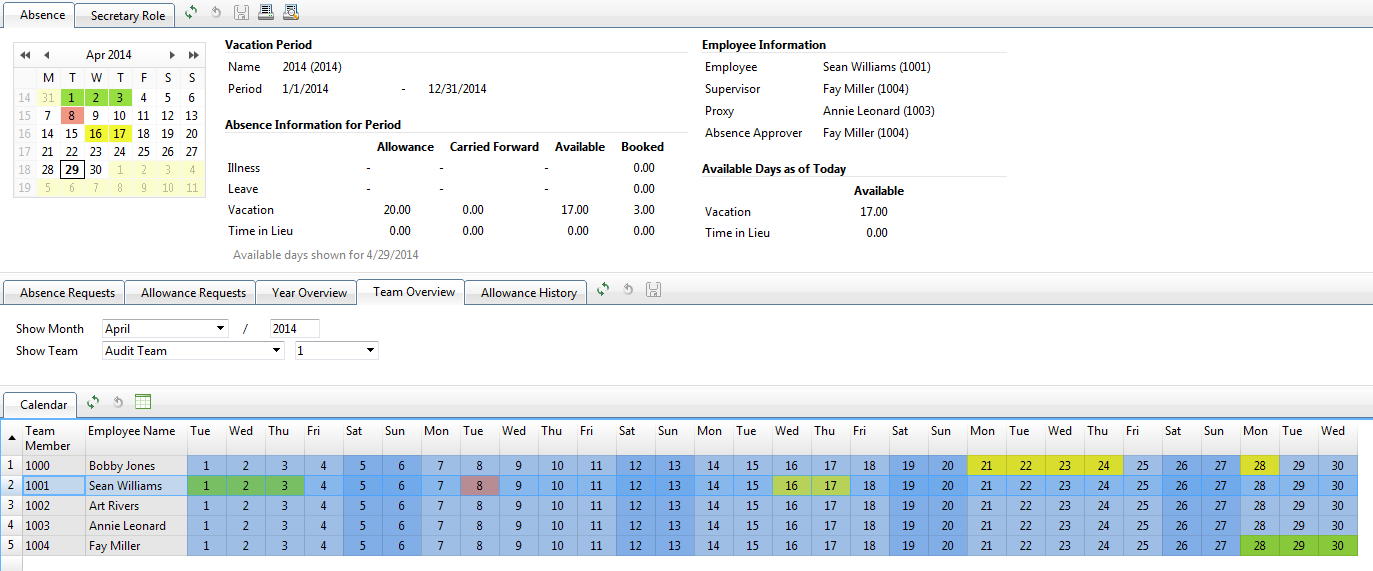Image resolution: width=1373 pixels, height=571 pixels.
Task: Open print preview from the top toolbar
Action: 291,13
